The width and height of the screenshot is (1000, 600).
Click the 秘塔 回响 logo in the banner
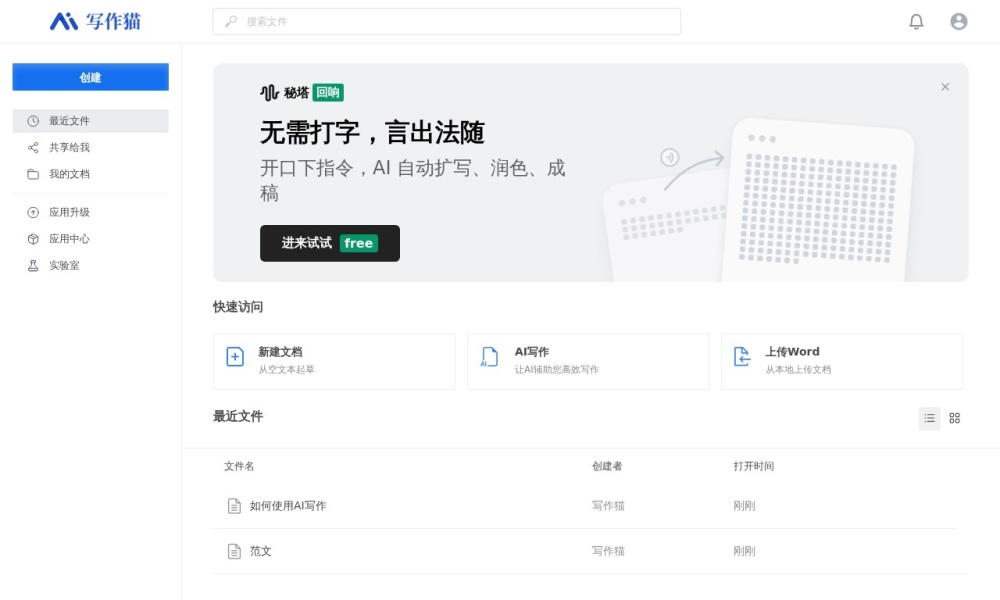click(x=302, y=92)
